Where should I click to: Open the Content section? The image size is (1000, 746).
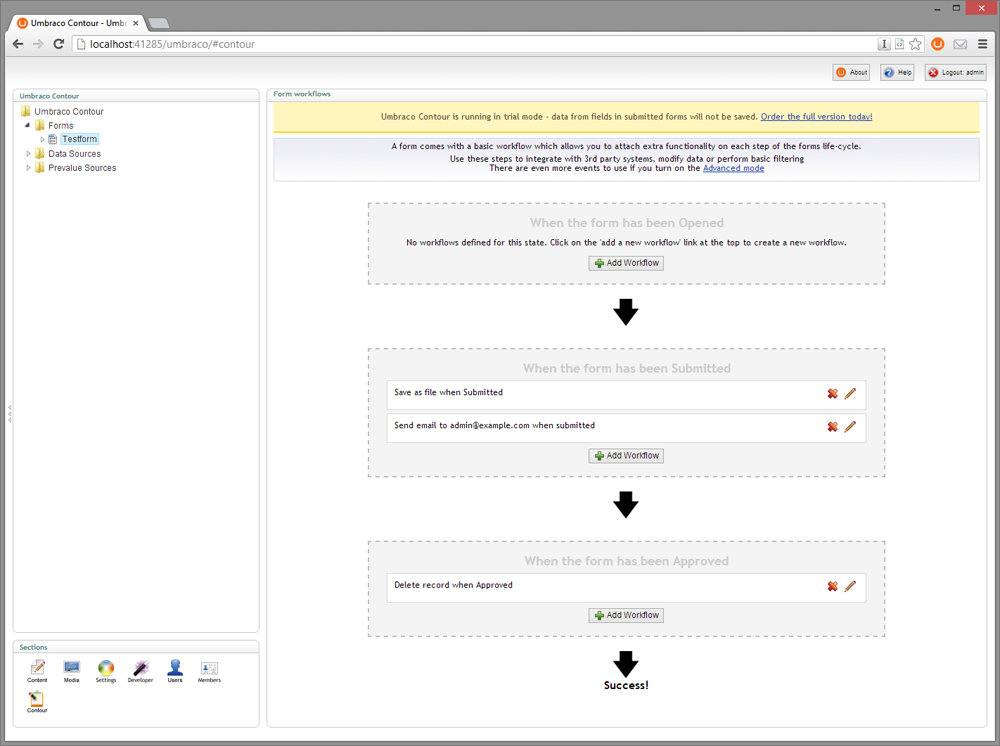pos(37,671)
